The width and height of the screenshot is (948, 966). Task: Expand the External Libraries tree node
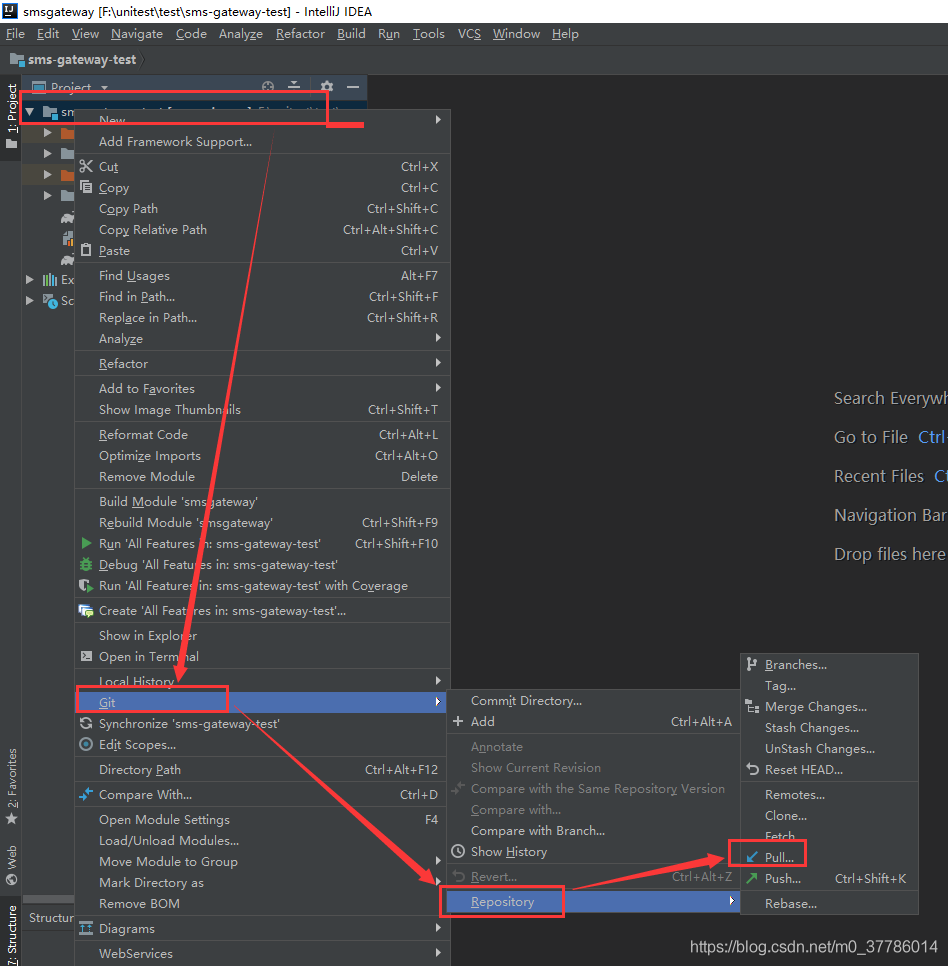tap(30, 280)
